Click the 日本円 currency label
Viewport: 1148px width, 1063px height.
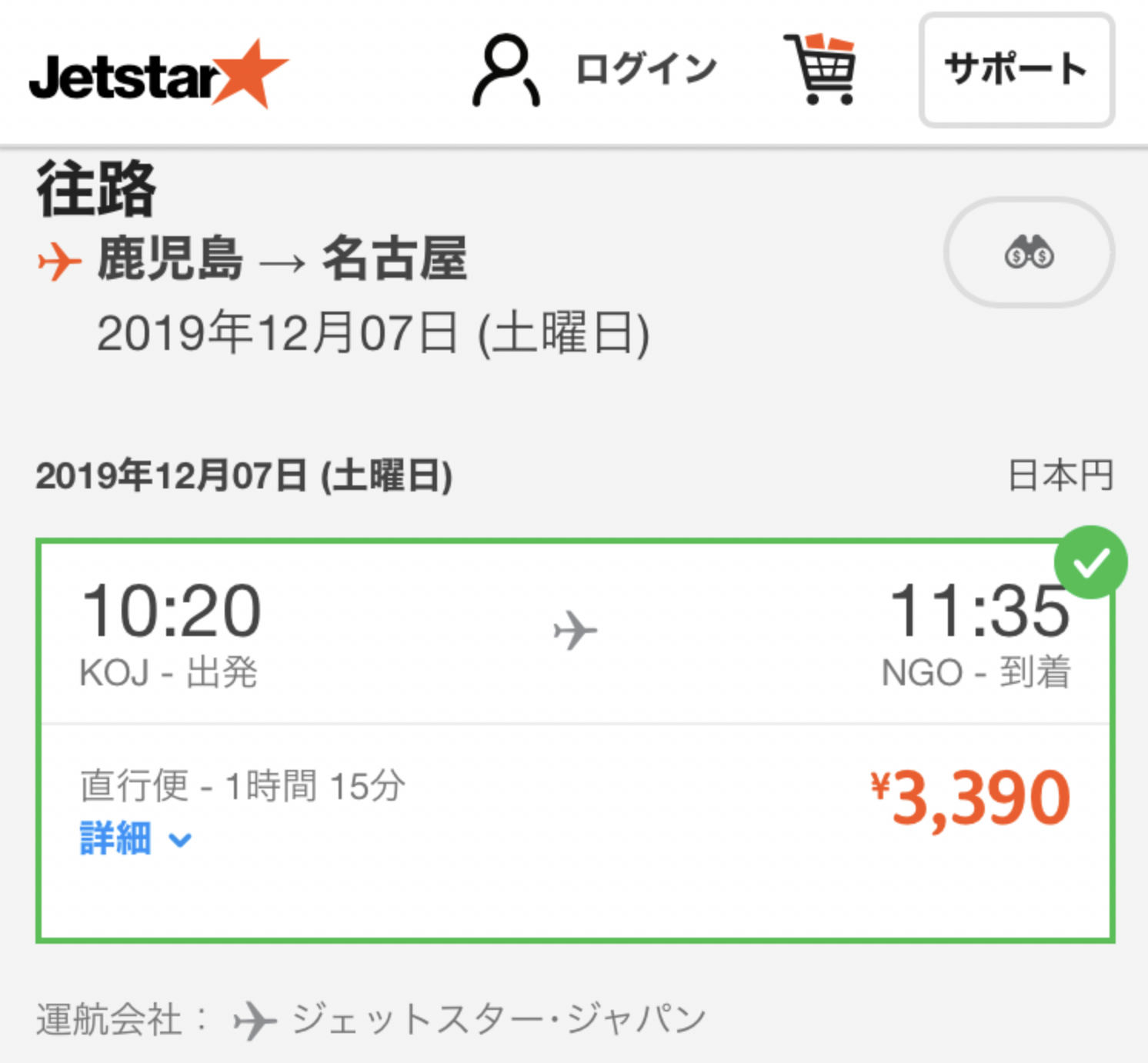coord(1060,475)
